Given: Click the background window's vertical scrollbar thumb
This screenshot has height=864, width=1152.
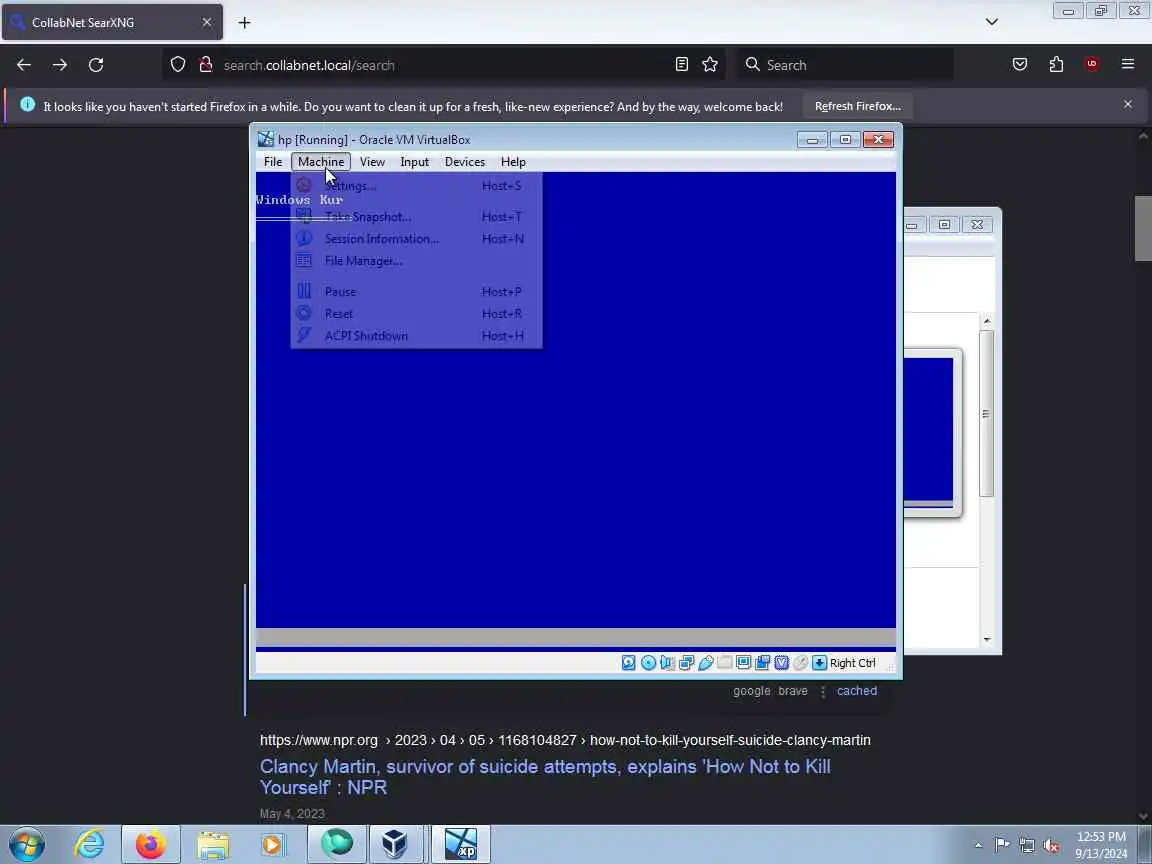Looking at the screenshot, I should (986, 414).
